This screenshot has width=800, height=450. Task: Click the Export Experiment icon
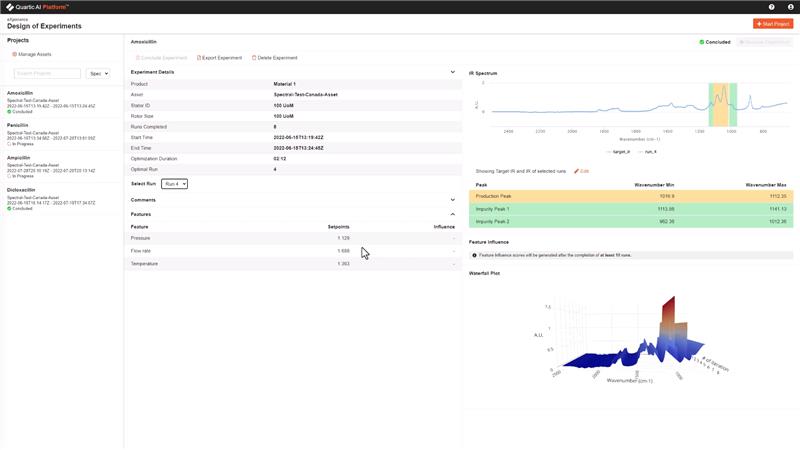coord(200,58)
